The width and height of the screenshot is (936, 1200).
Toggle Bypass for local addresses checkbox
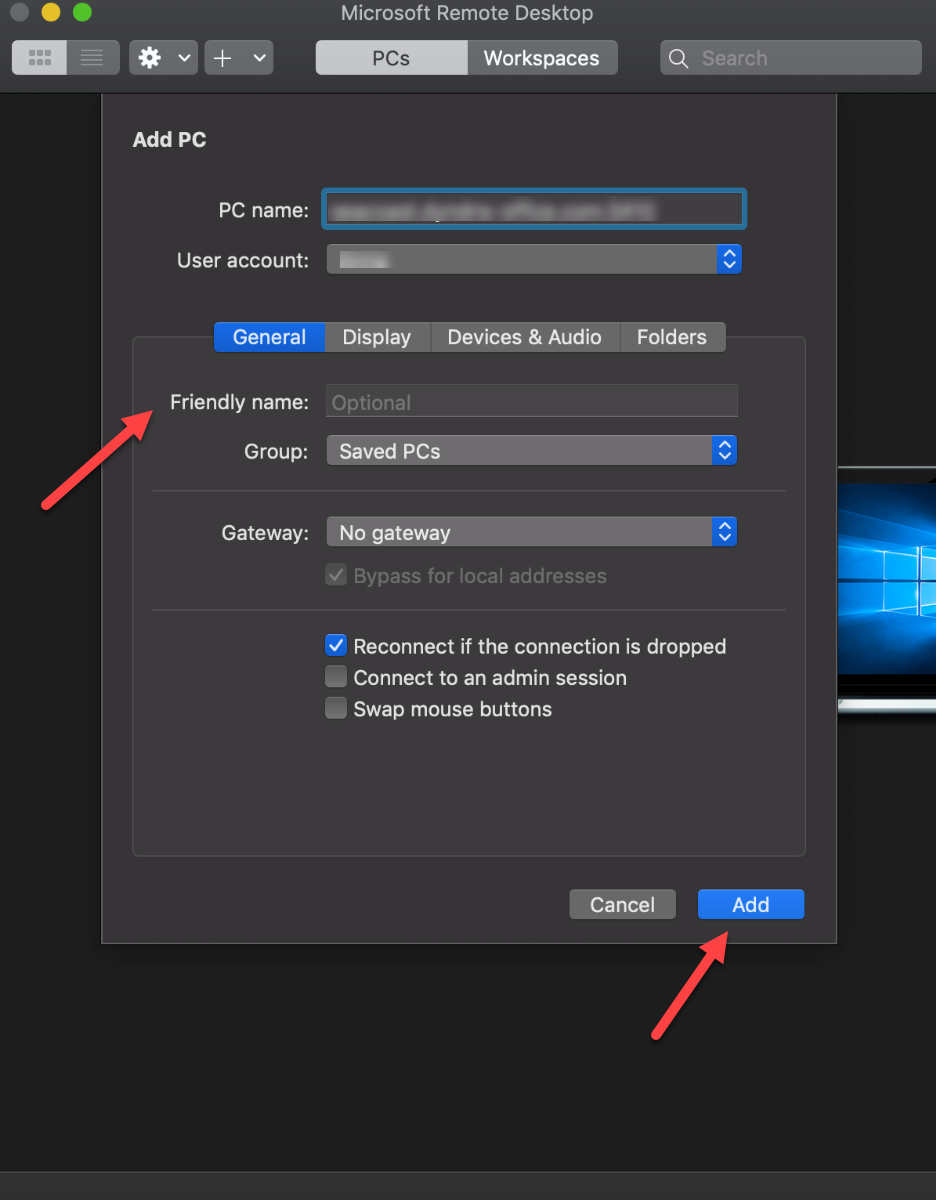pyautogui.click(x=336, y=576)
